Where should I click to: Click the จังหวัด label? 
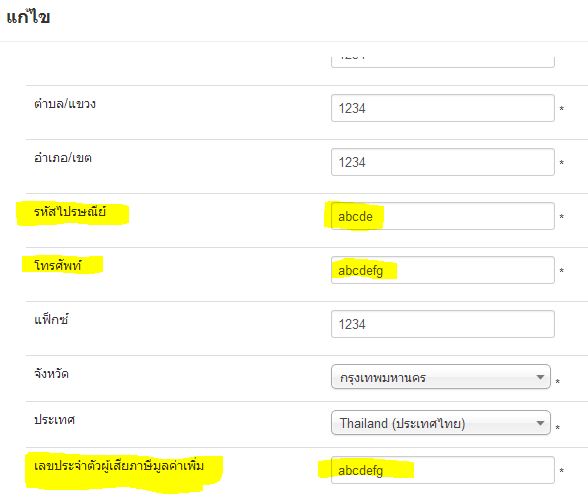51,374
